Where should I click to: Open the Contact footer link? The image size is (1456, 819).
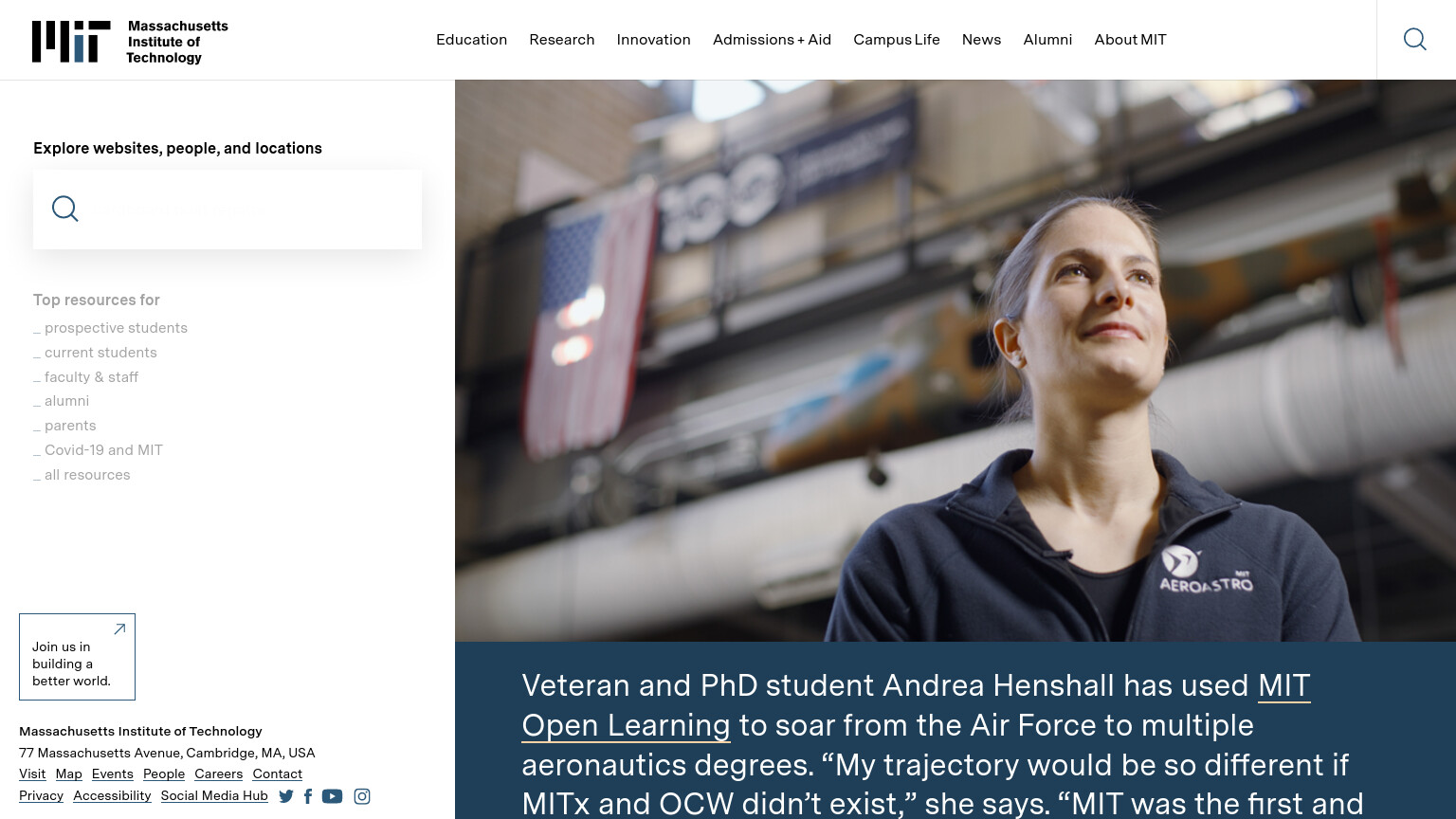coord(277,774)
